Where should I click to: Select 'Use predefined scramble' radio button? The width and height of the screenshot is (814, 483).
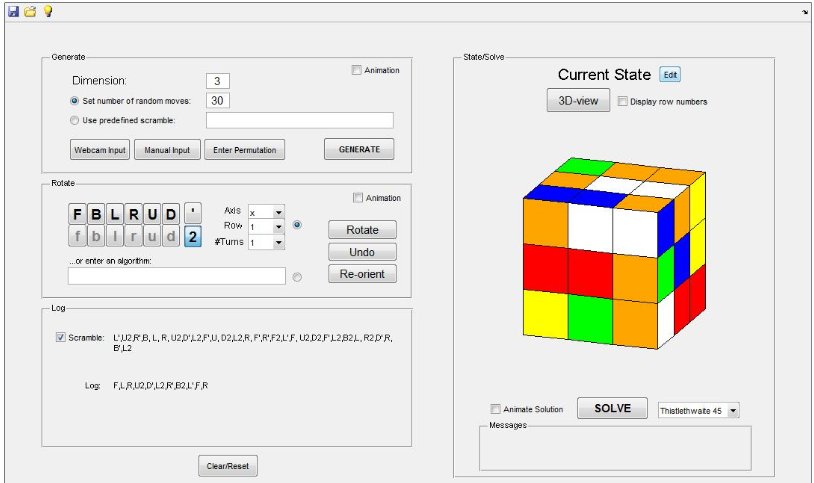(x=74, y=120)
